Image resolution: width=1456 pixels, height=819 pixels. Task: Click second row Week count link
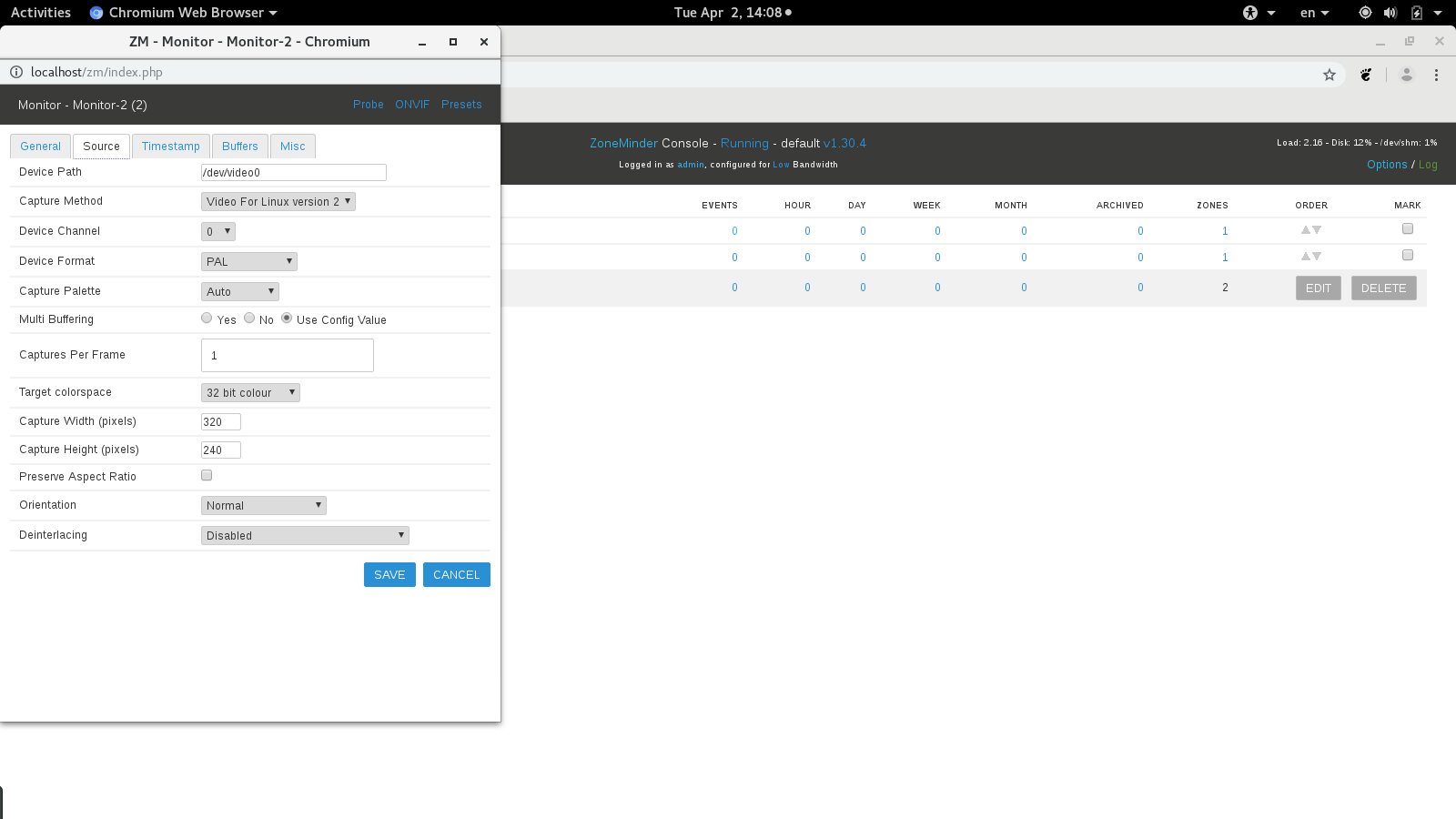pos(937,258)
